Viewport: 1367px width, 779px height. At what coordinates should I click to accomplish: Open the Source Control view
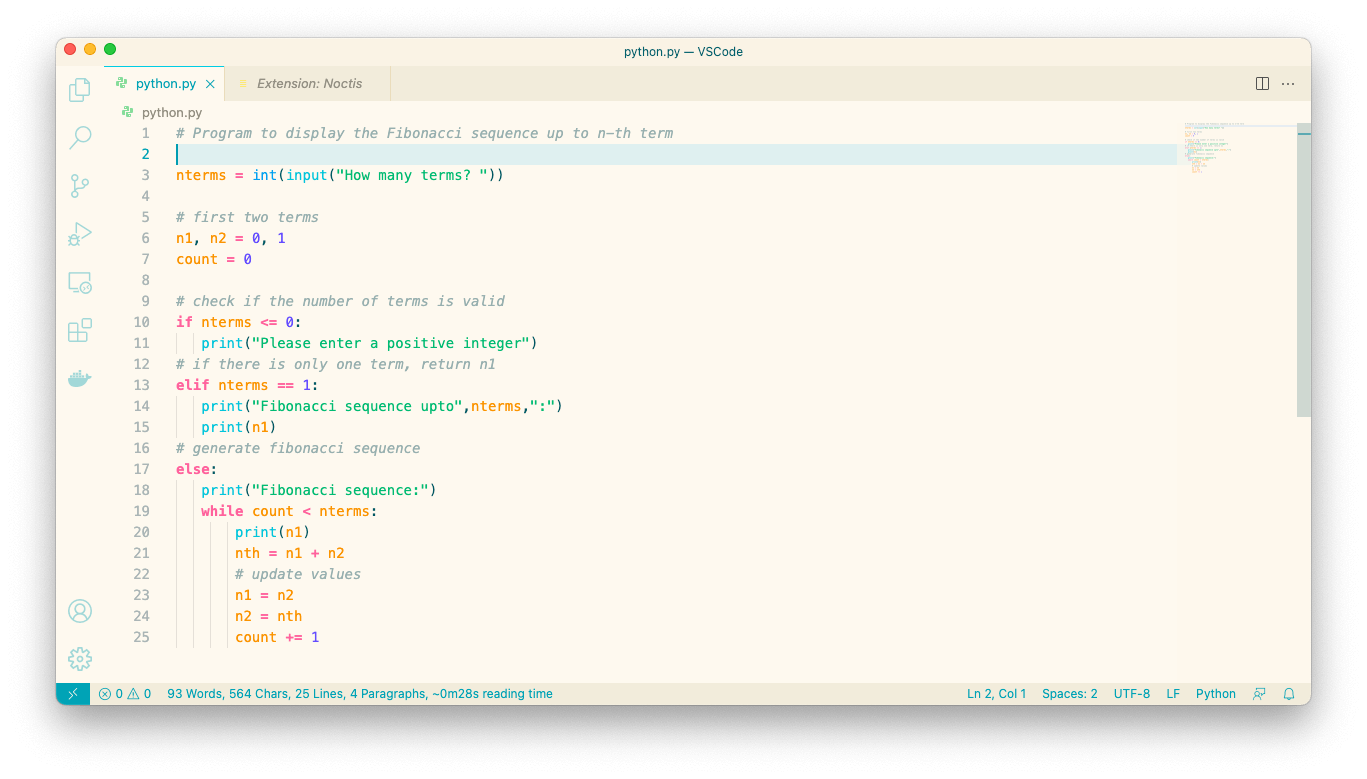[x=80, y=186]
